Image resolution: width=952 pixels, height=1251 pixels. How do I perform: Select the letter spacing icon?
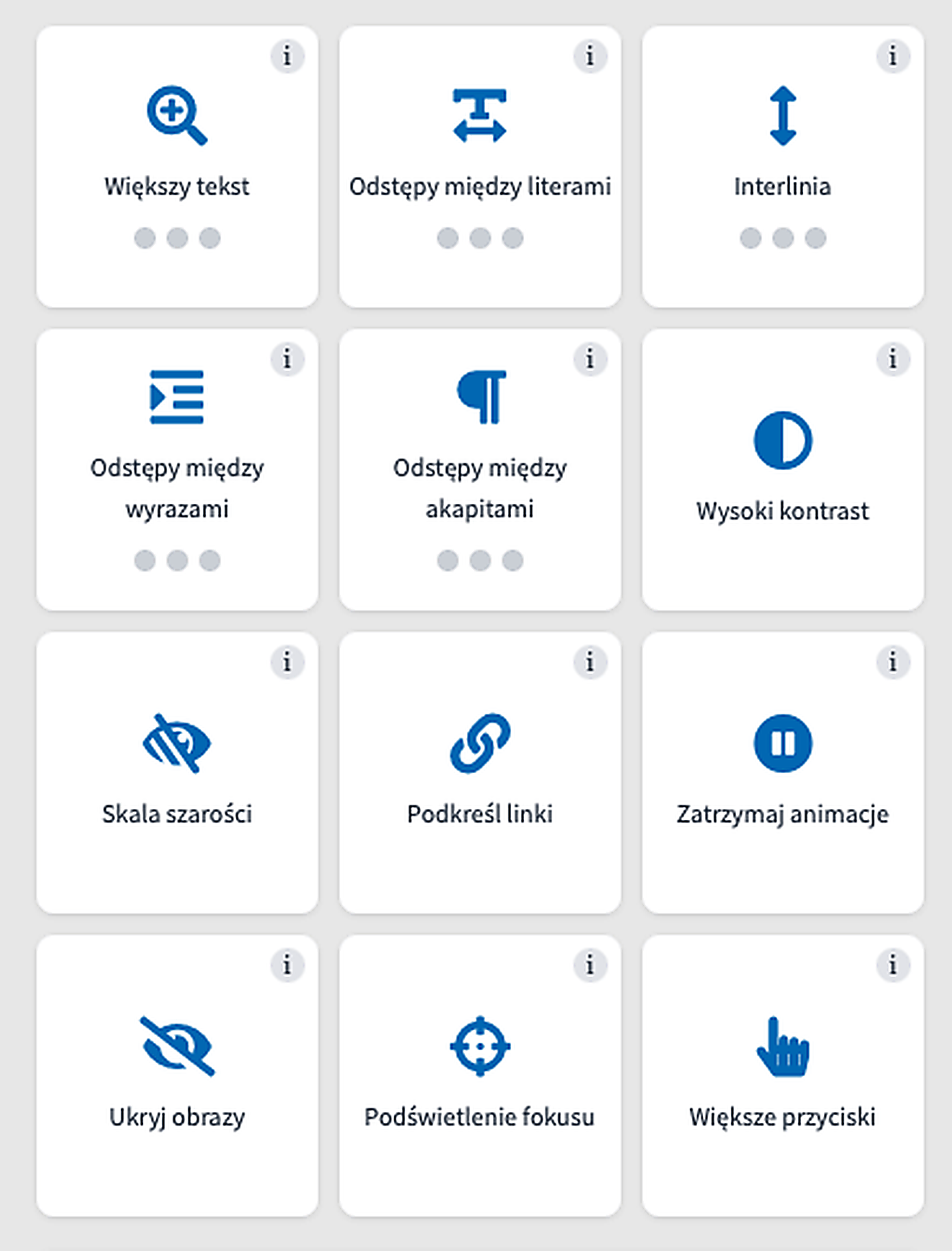tap(479, 115)
